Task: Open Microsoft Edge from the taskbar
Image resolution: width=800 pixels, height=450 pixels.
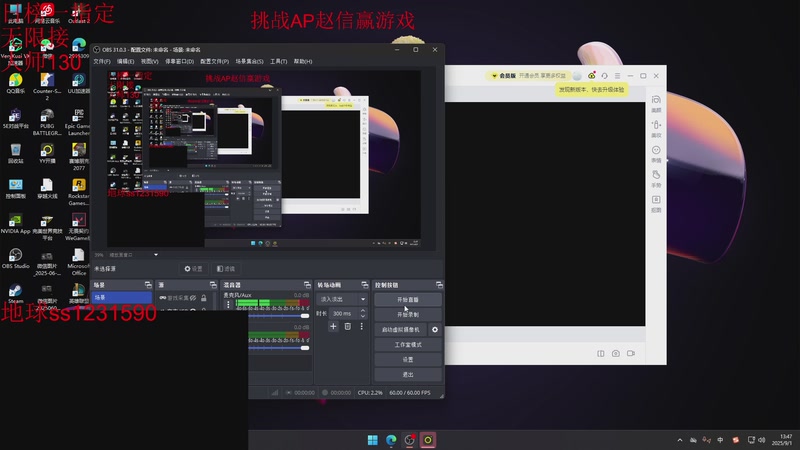Action: [391, 440]
